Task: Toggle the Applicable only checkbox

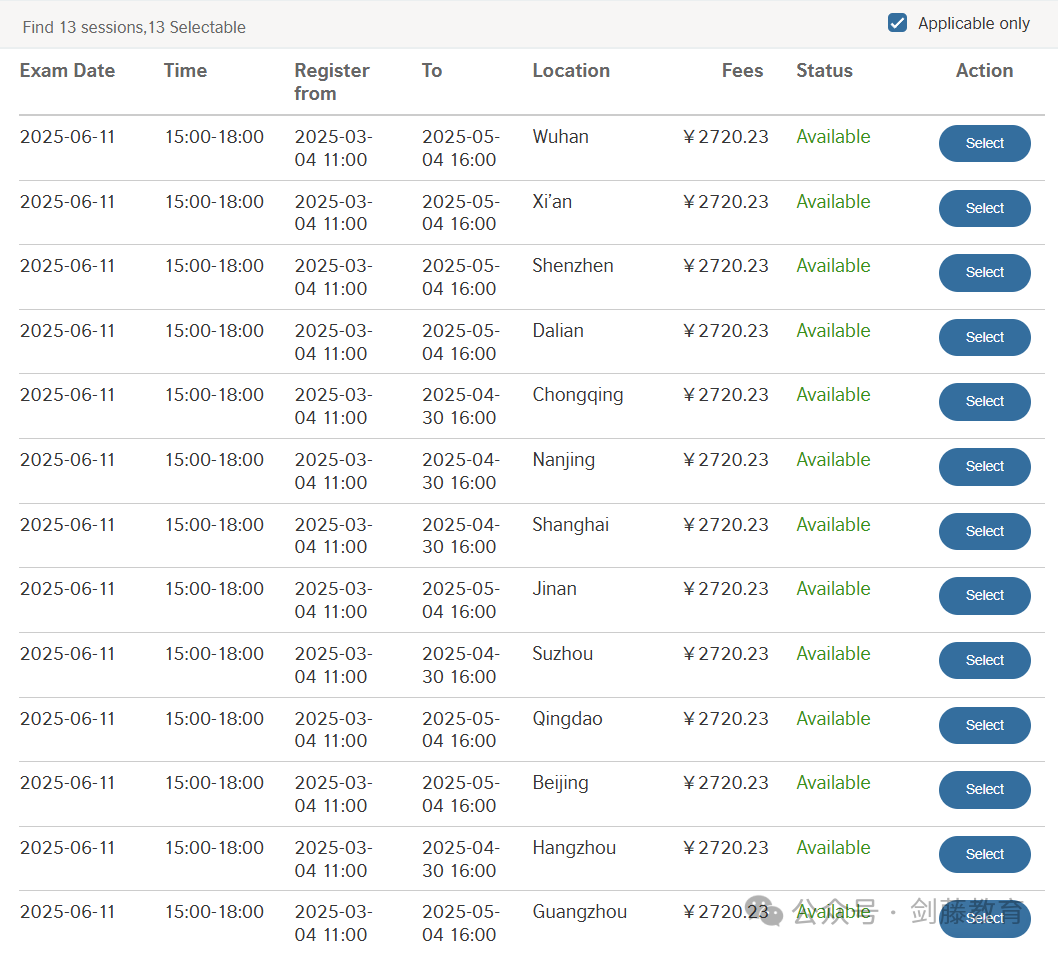Action: click(x=897, y=23)
